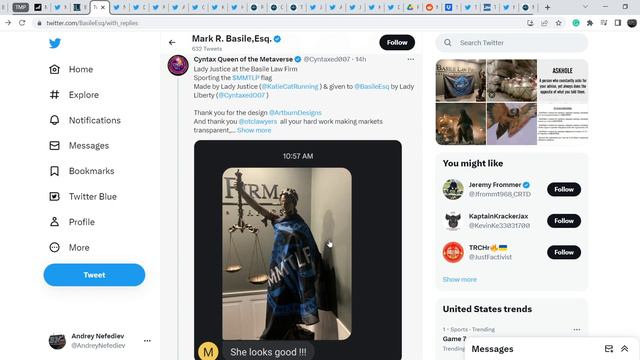Screen dimensions: 640x360
Task: Close the active Twitter tab
Action: (103, 7)
